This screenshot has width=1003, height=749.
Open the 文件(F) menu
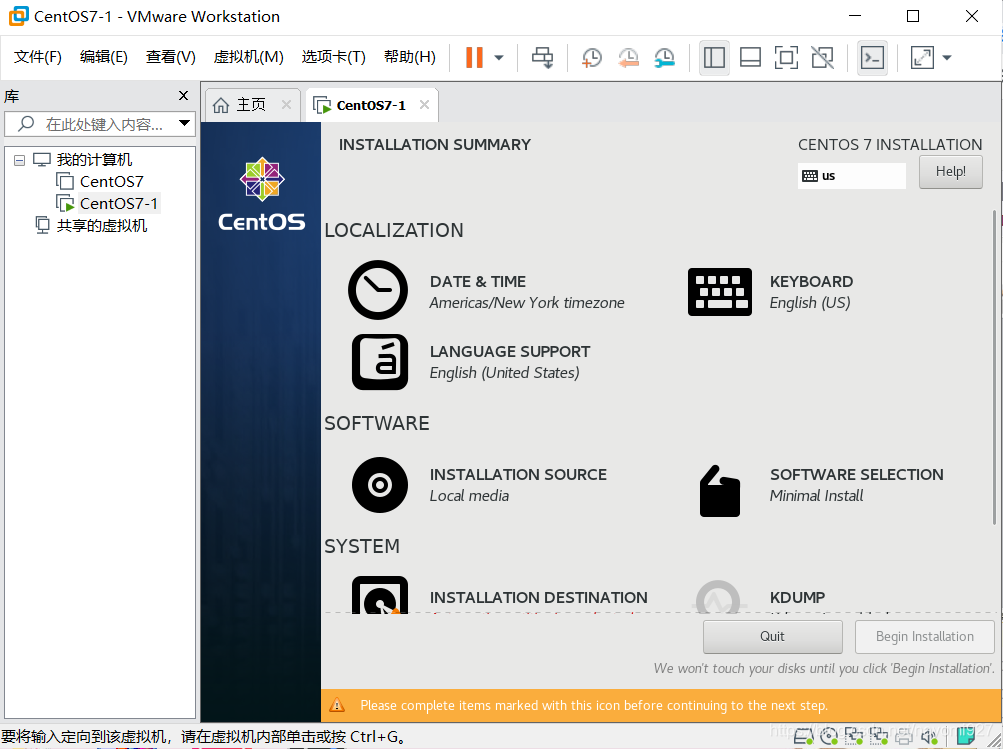point(38,57)
